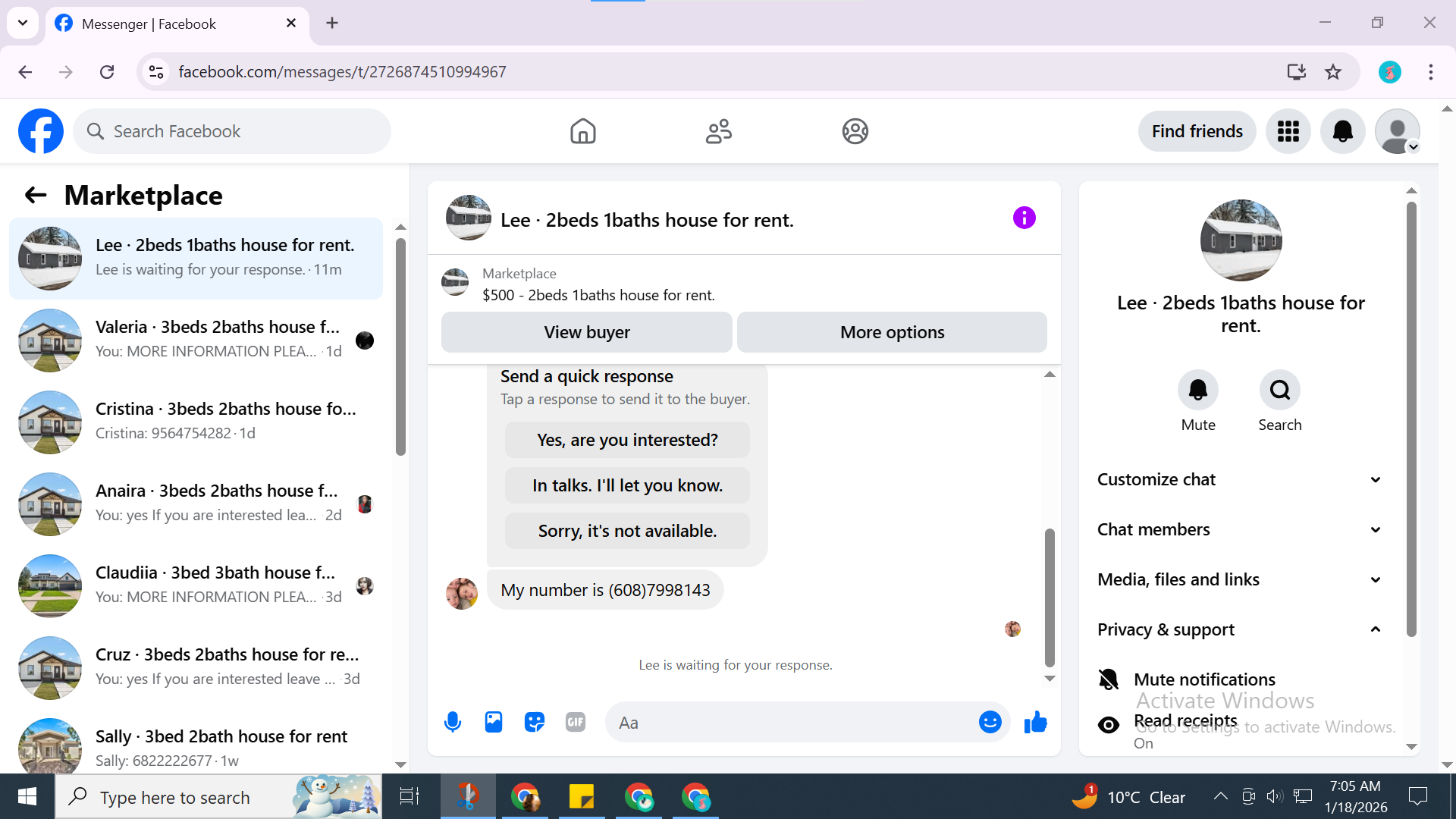
Task: Toggle Mute notifications under Privacy & support
Action: (1204, 679)
